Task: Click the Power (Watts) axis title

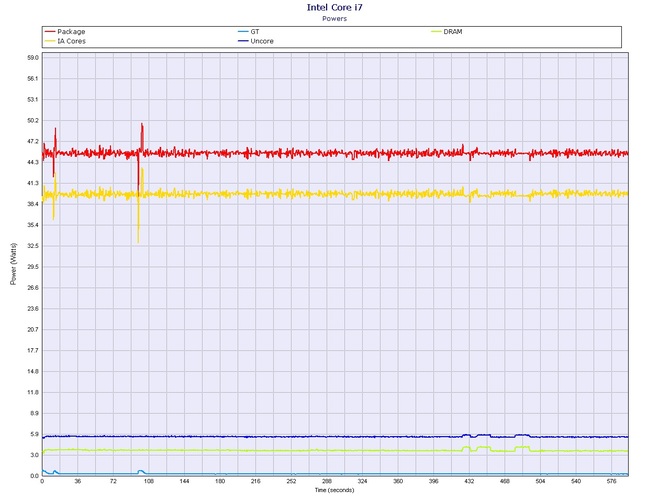Action: (14, 264)
